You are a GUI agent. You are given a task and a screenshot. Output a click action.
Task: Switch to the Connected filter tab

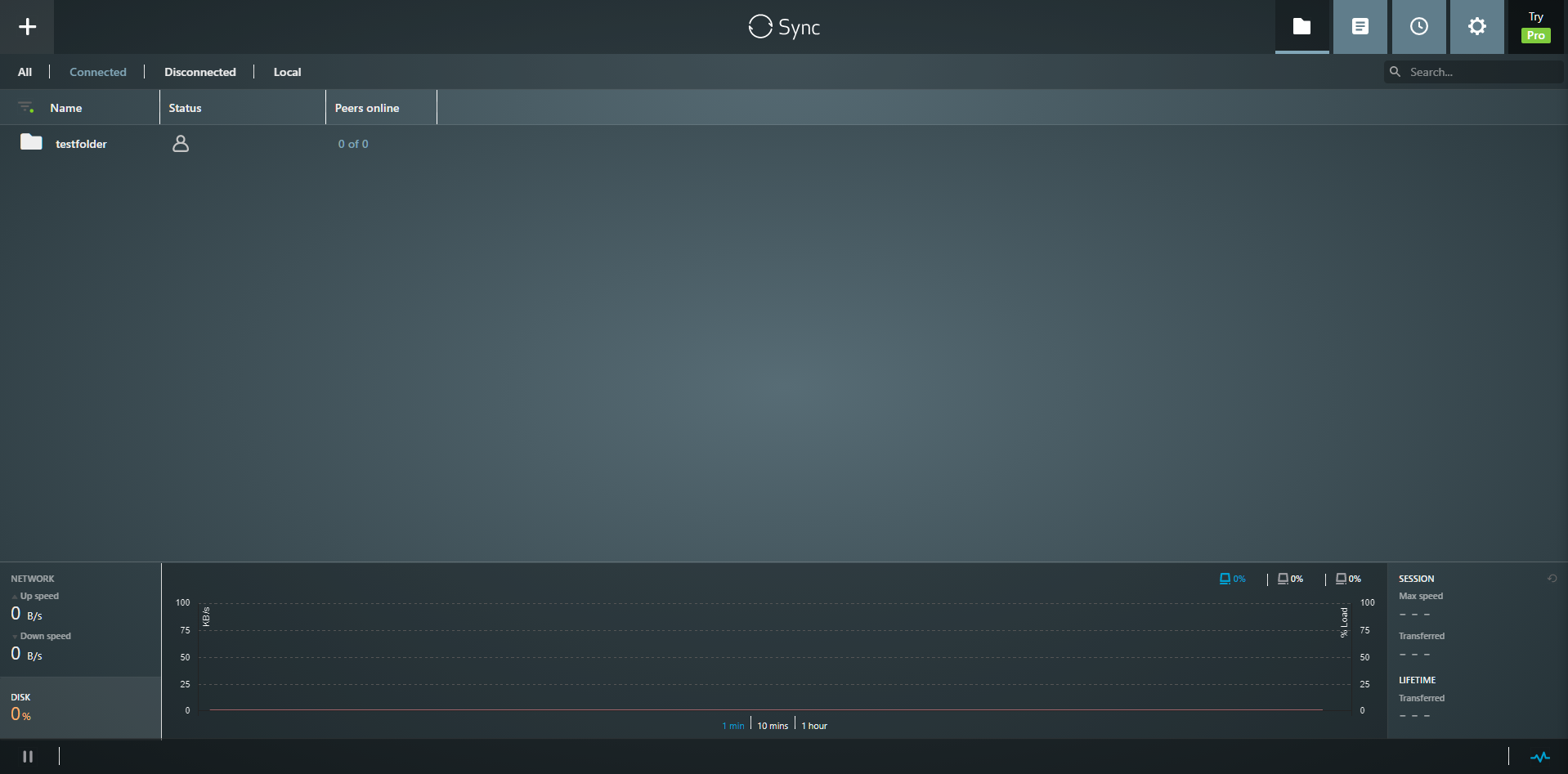tap(98, 72)
